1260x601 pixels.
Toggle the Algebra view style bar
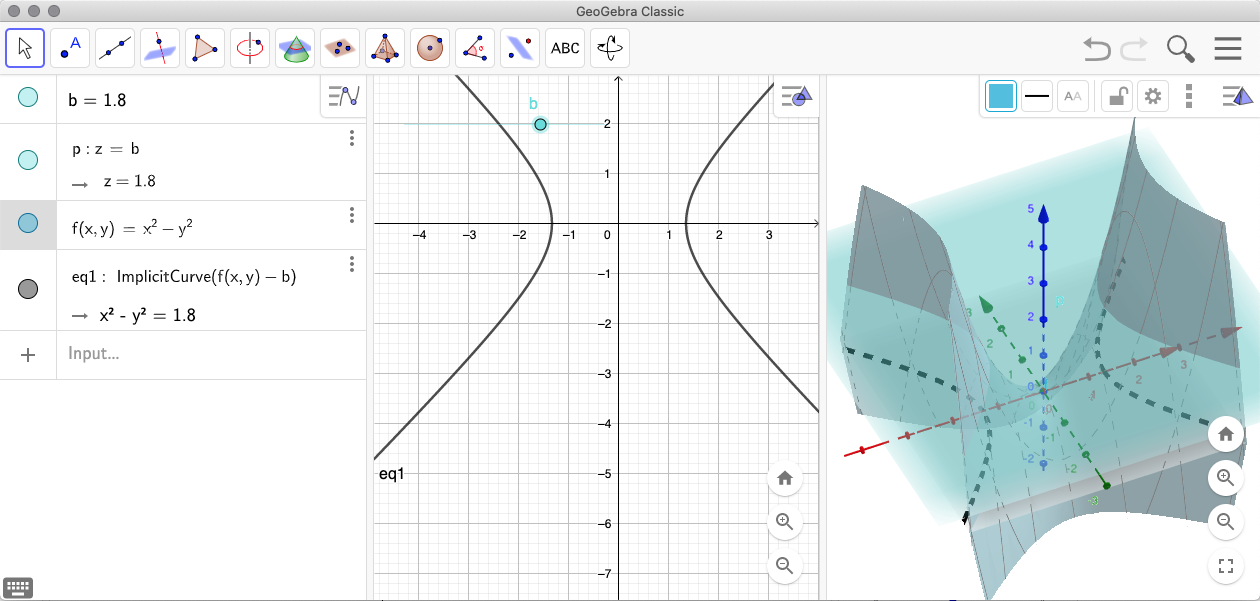point(343,97)
